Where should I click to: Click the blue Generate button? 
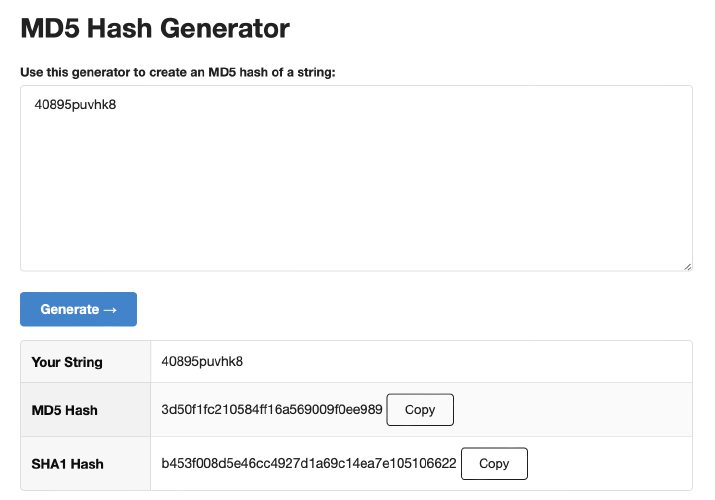pyautogui.click(x=78, y=309)
